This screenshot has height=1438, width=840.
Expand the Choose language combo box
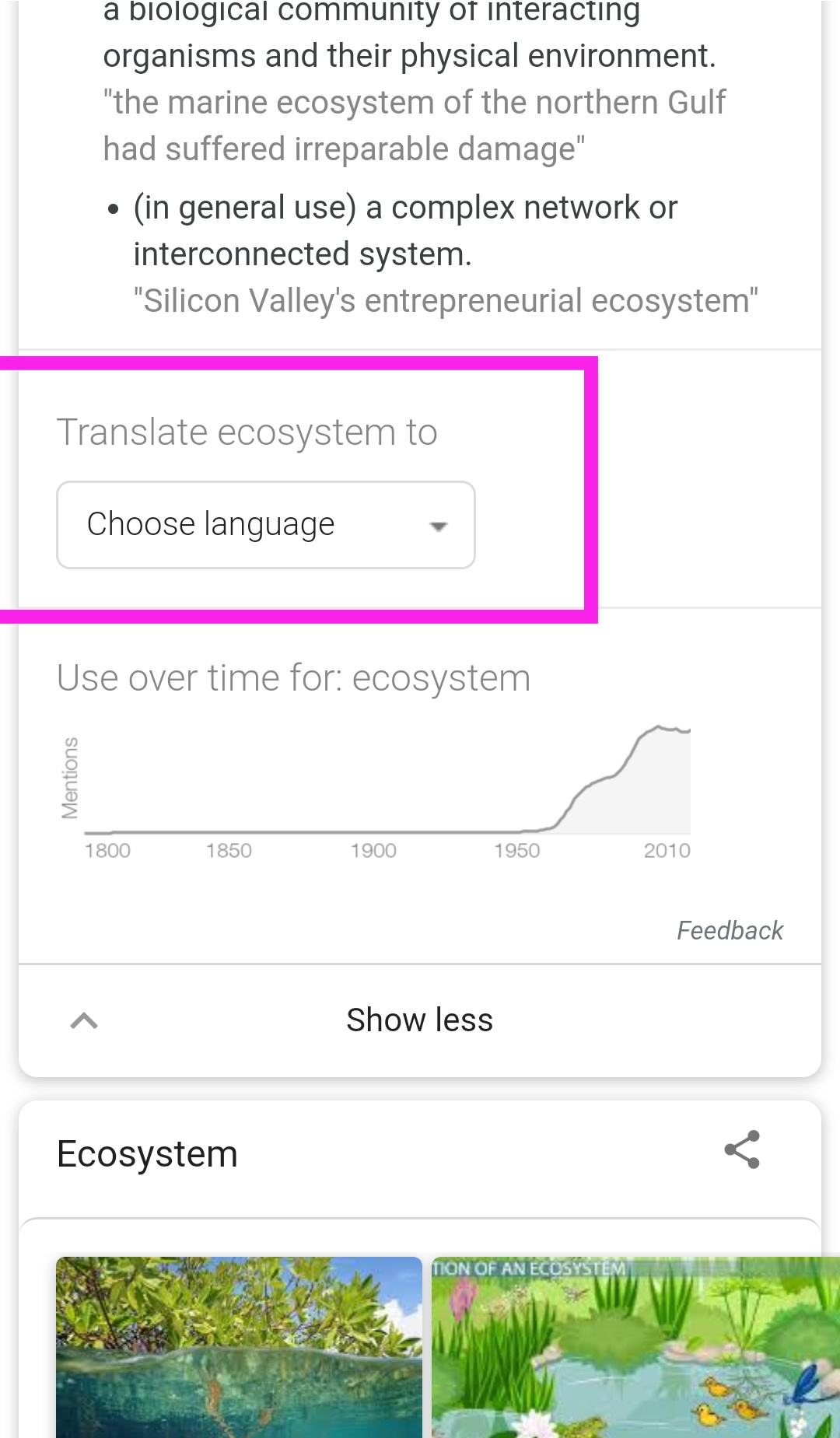[x=264, y=524]
